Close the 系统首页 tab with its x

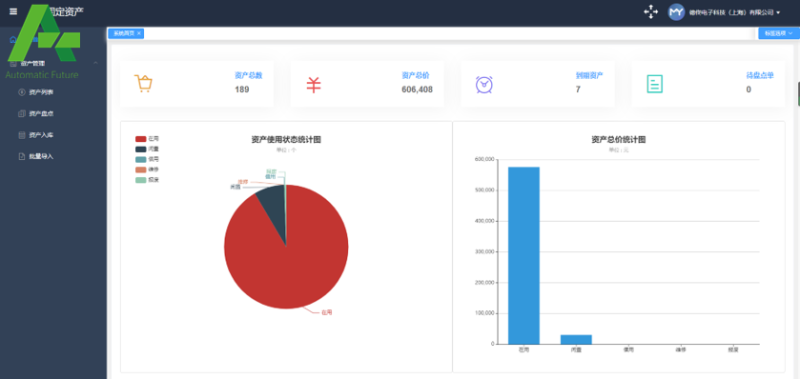139,33
